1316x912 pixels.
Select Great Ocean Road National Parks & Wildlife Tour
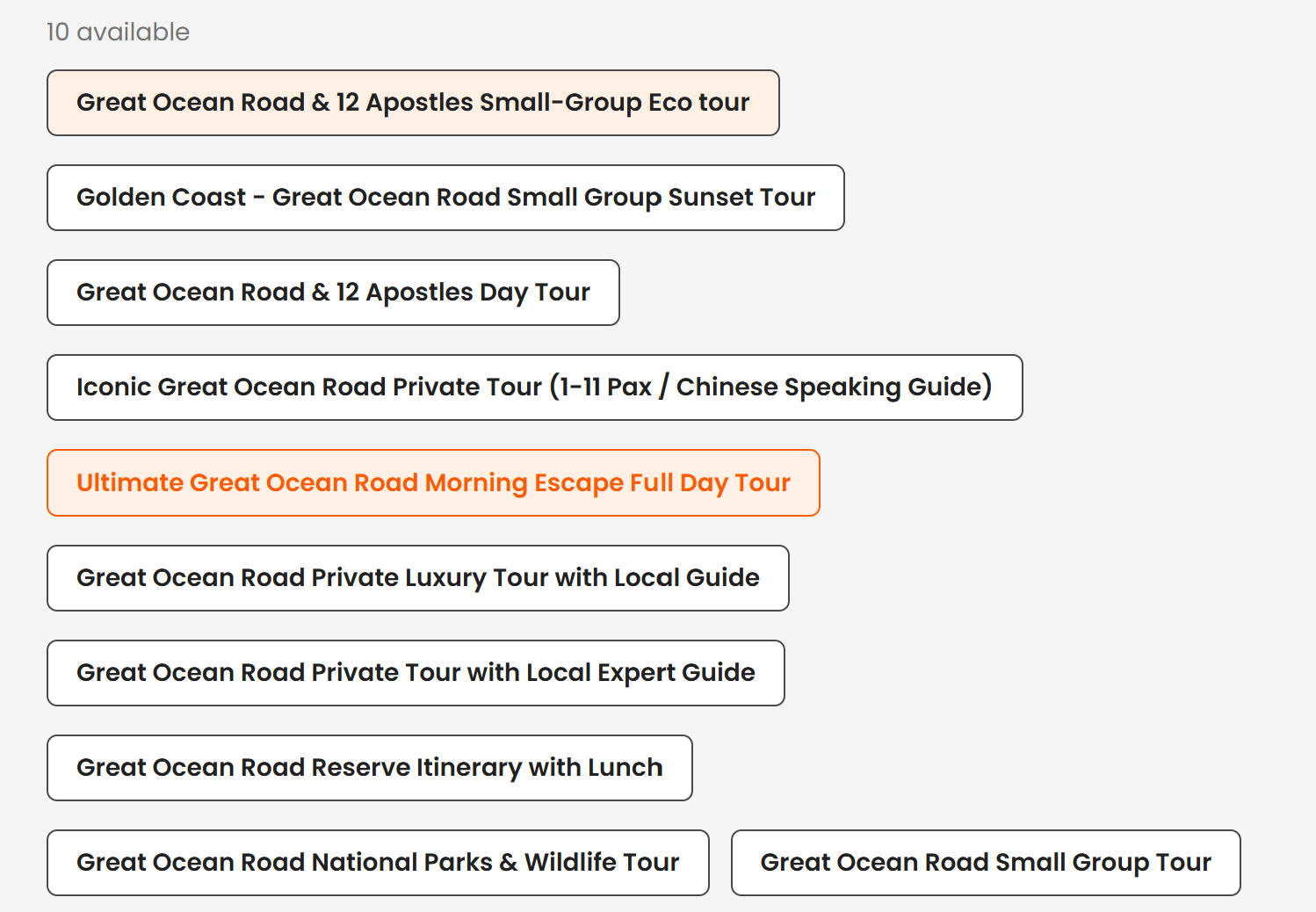pyautogui.click(x=378, y=863)
